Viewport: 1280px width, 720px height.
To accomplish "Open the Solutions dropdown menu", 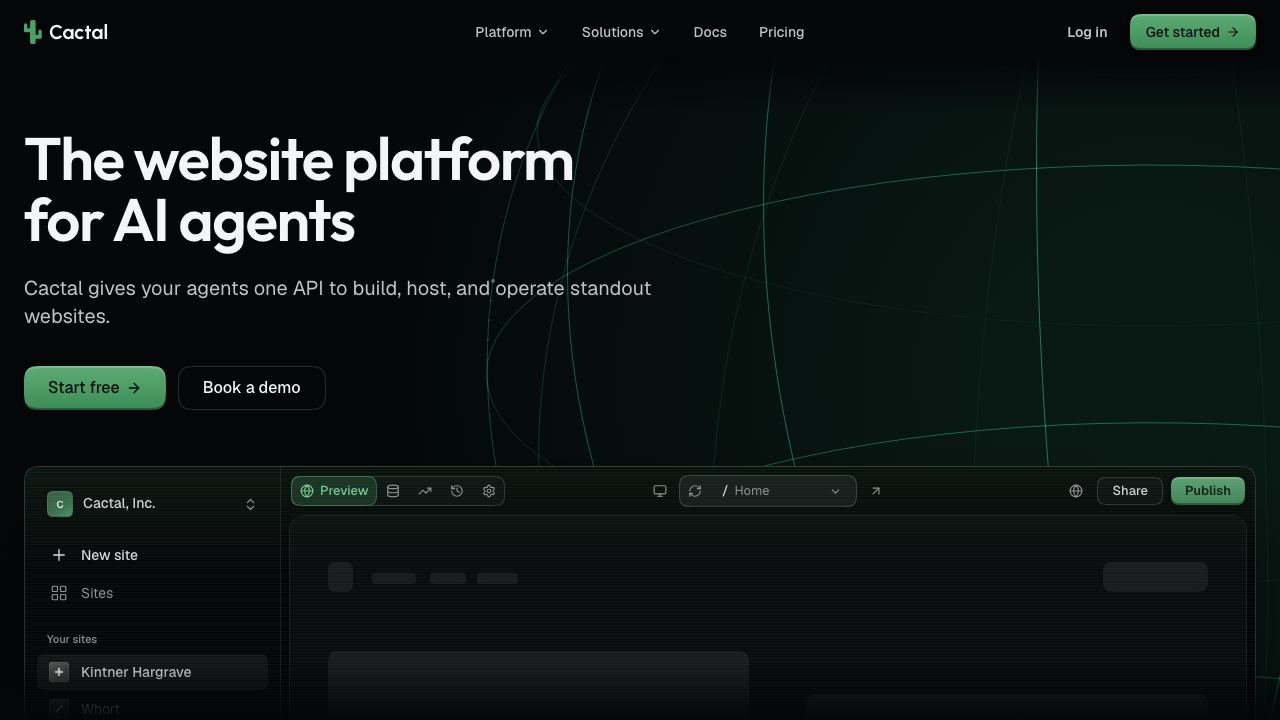I will pyautogui.click(x=620, y=32).
